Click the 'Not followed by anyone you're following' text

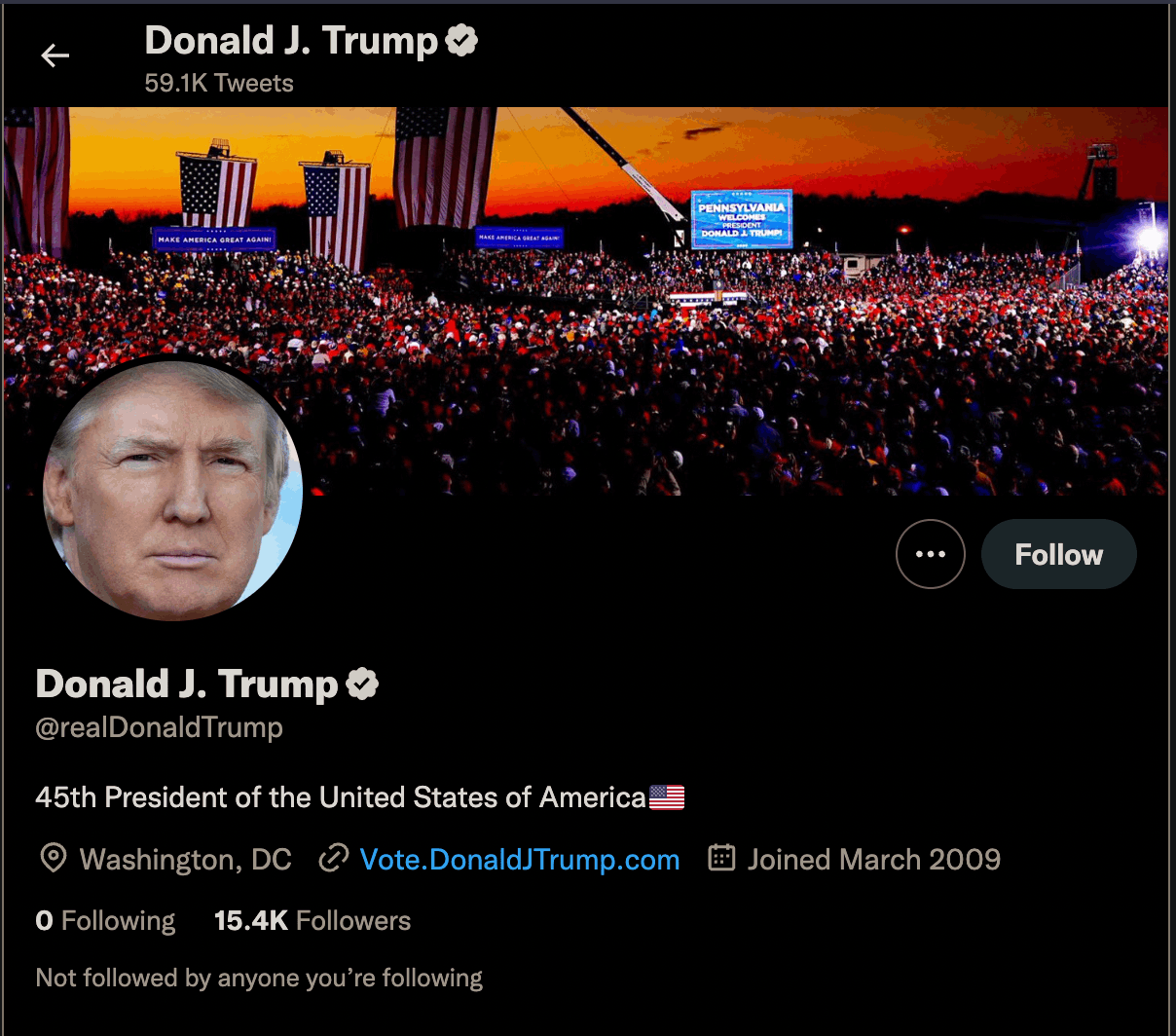click(x=259, y=978)
